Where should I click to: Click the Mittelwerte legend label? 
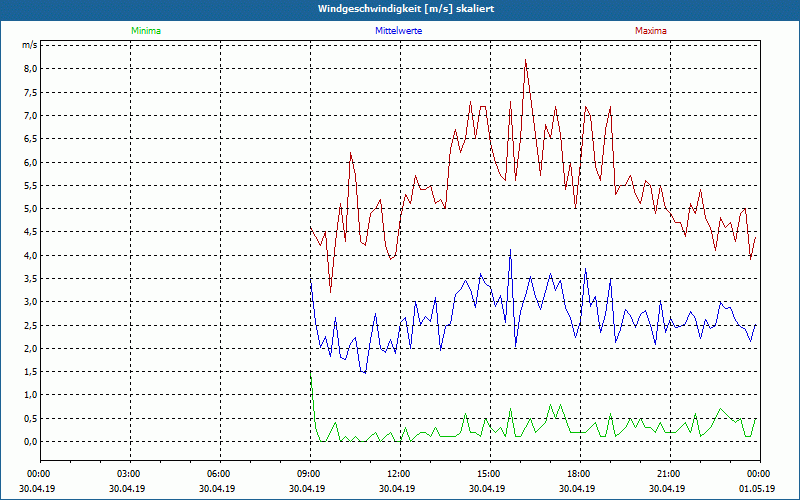coord(398,31)
